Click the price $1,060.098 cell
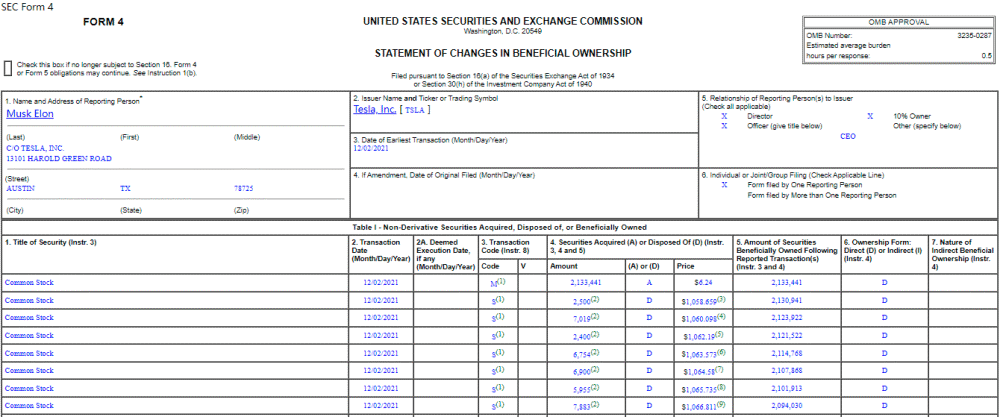This screenshot has width=1000, height=417. click(703, 318)
